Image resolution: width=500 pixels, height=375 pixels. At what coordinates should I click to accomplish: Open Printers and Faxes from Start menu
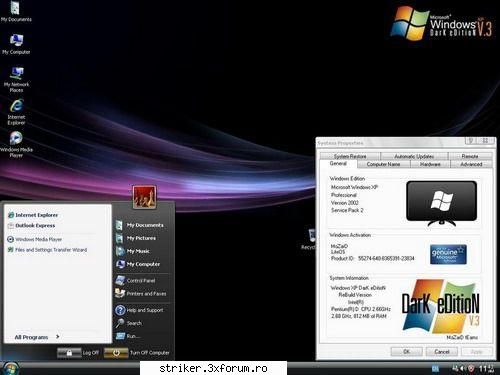(x=140, y=294)
